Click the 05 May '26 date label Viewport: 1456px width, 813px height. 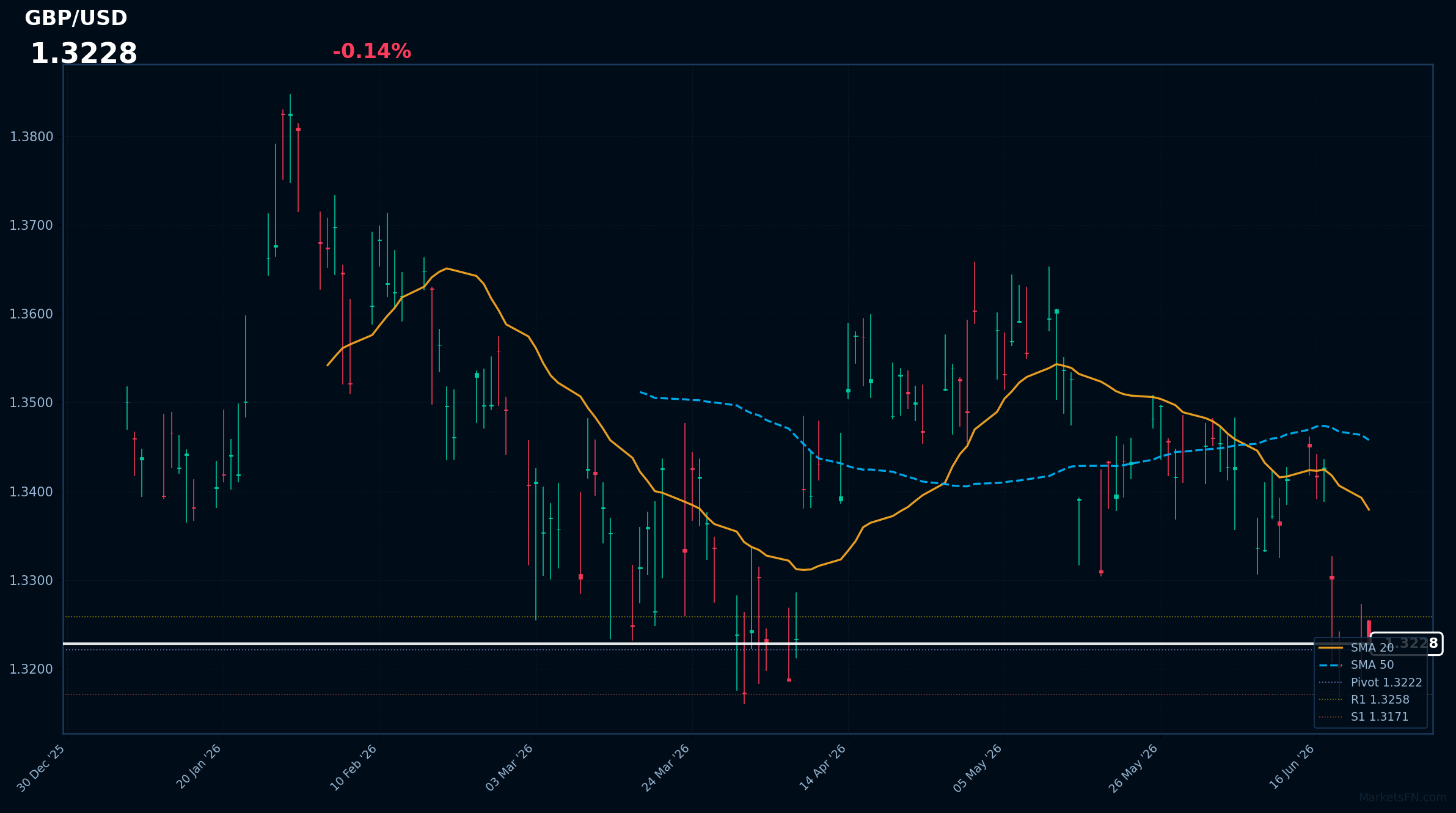click(x=978, y=768)
